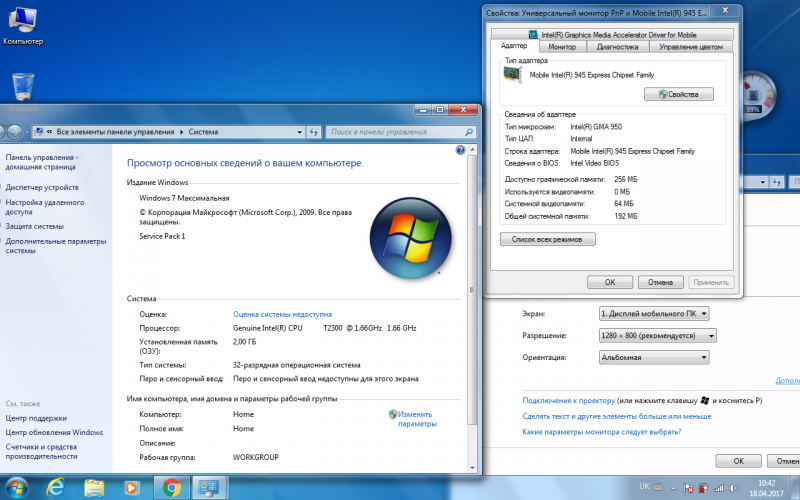Screen dimensions: 800x500
Task: Open Windows Explorer folder icon in taskbar
Action: (x=95, y=487)
